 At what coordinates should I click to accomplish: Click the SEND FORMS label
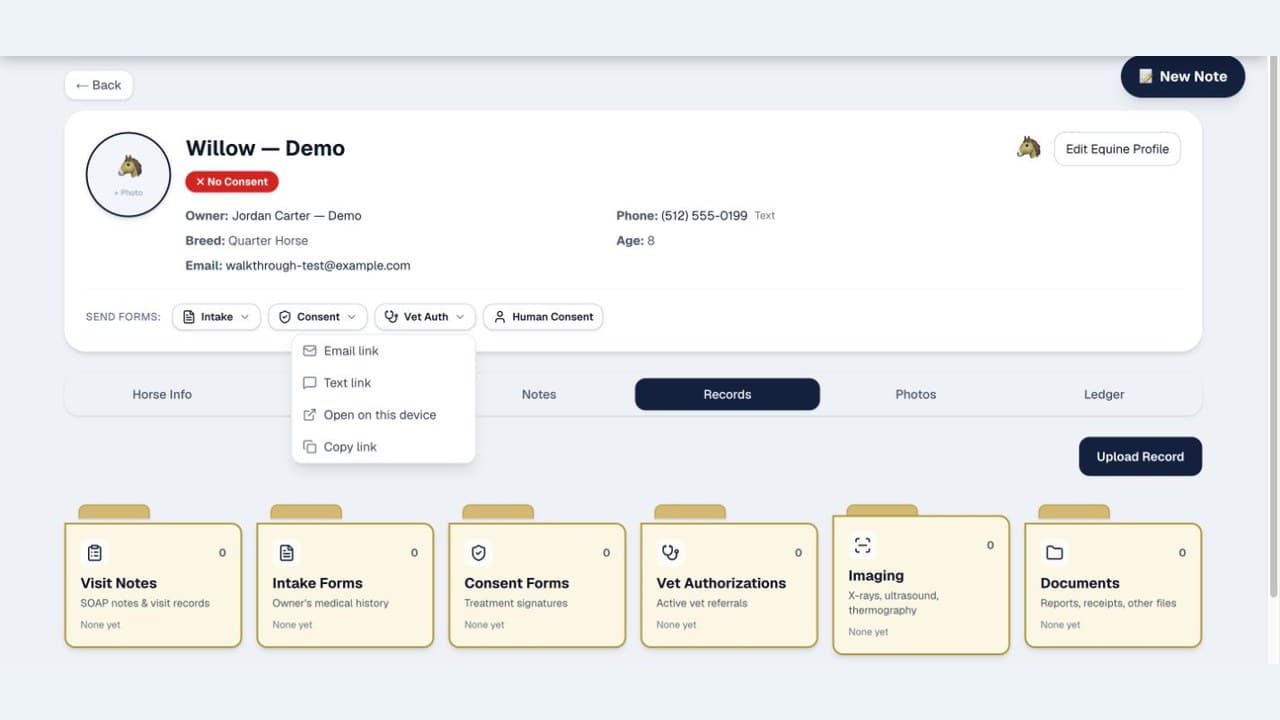coord(123,317)
